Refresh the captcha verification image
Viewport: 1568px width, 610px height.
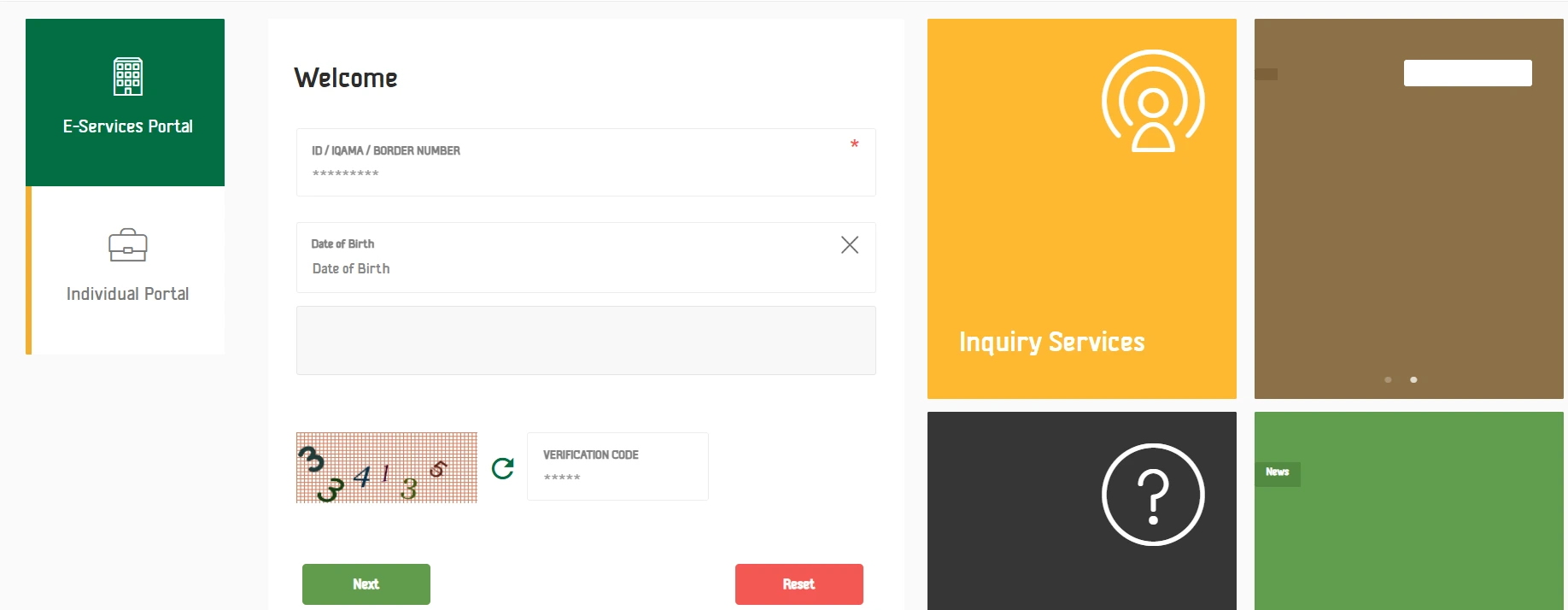point(503,468)
